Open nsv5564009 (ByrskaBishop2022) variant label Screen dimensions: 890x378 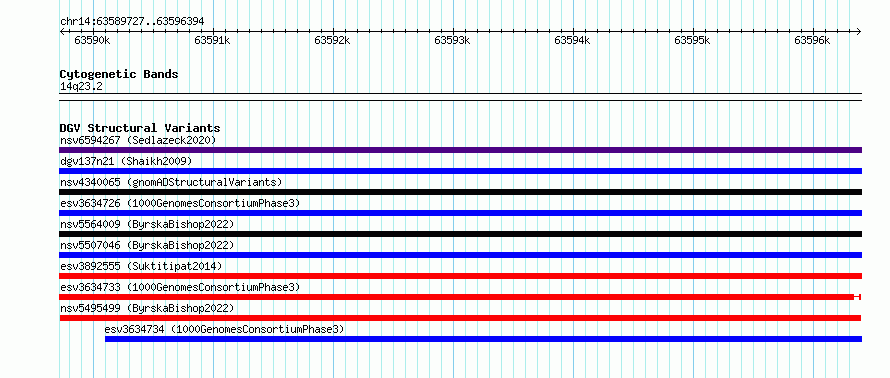147,224
